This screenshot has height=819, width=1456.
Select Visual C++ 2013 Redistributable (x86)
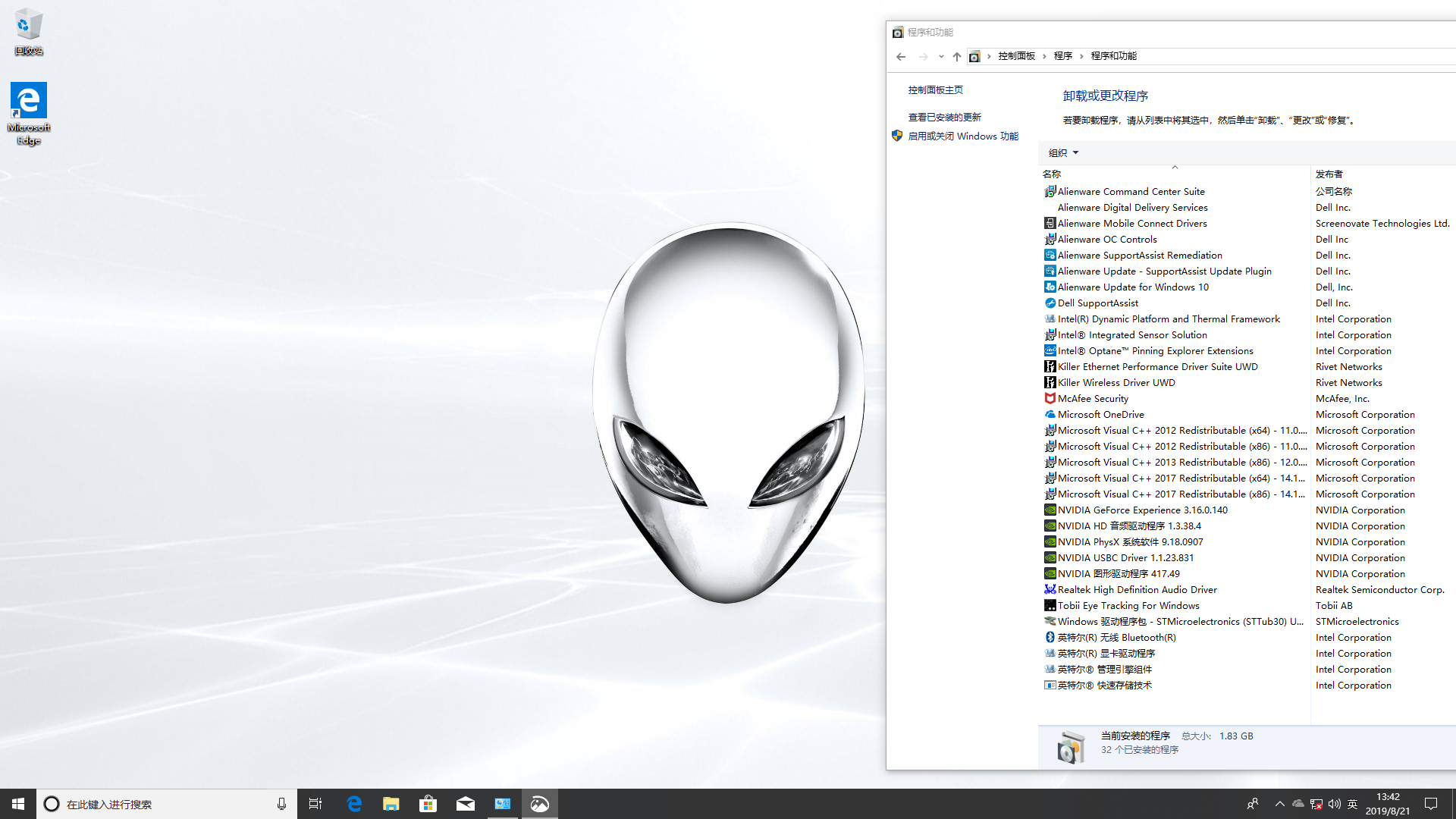pos(1181,462)
